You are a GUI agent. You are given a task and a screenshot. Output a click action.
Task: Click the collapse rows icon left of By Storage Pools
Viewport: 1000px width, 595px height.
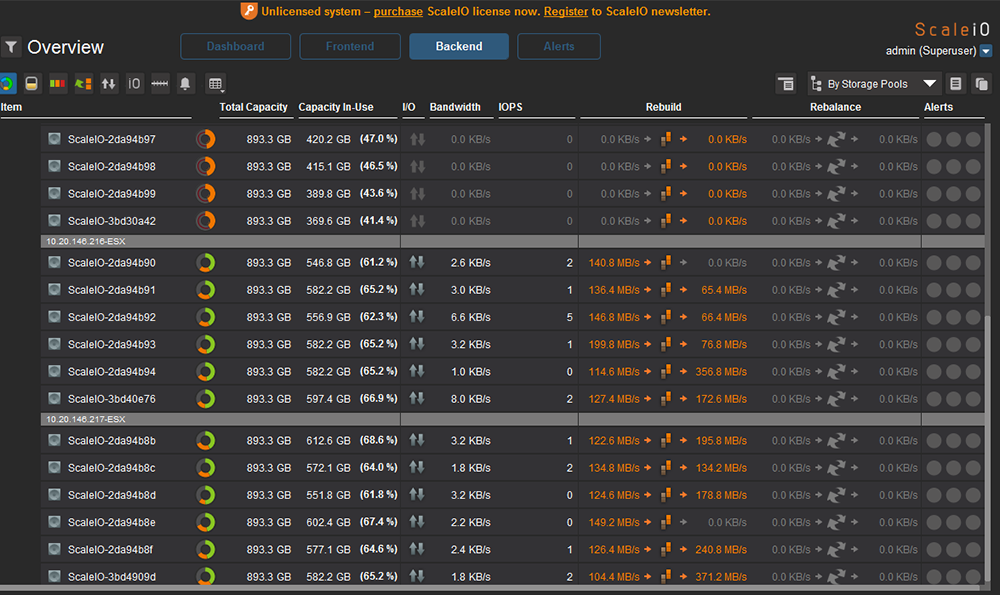click(786, 84)
